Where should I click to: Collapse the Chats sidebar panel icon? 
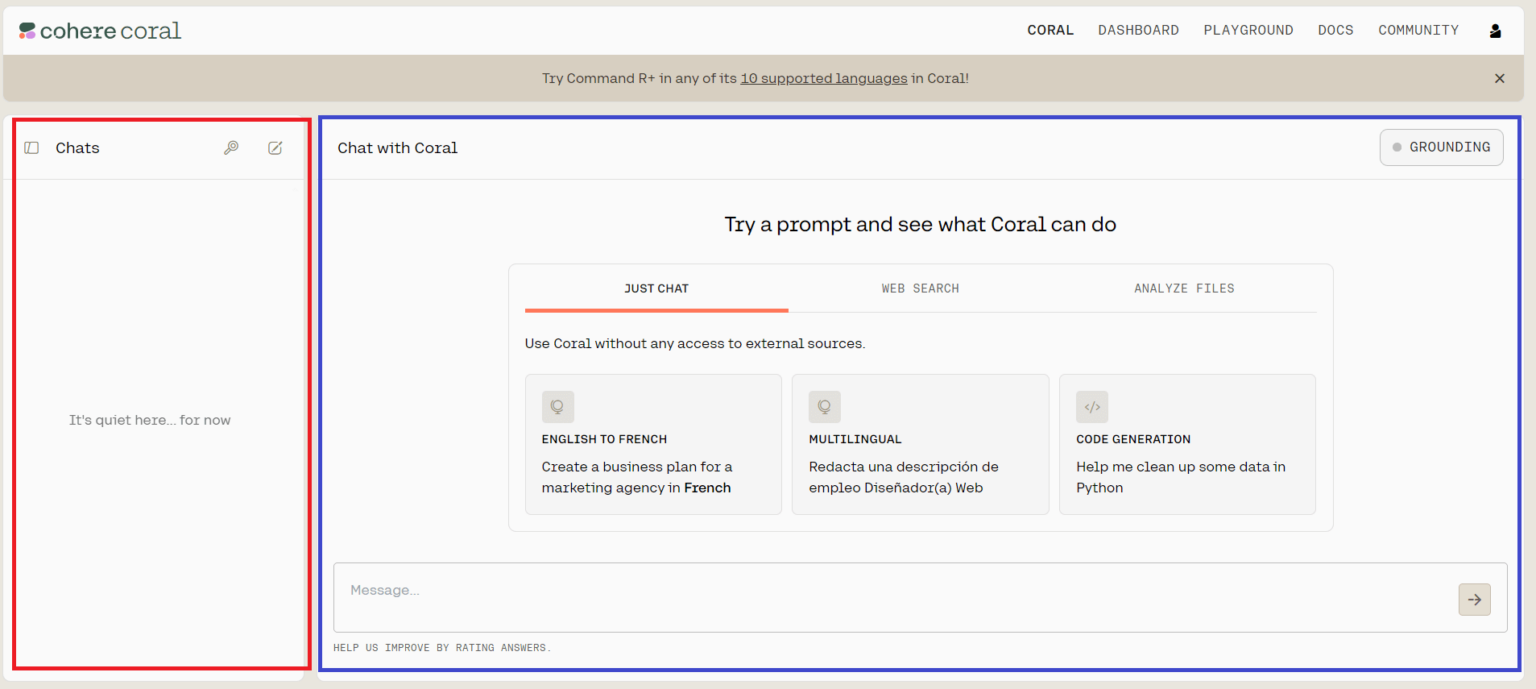click(32, 148)
